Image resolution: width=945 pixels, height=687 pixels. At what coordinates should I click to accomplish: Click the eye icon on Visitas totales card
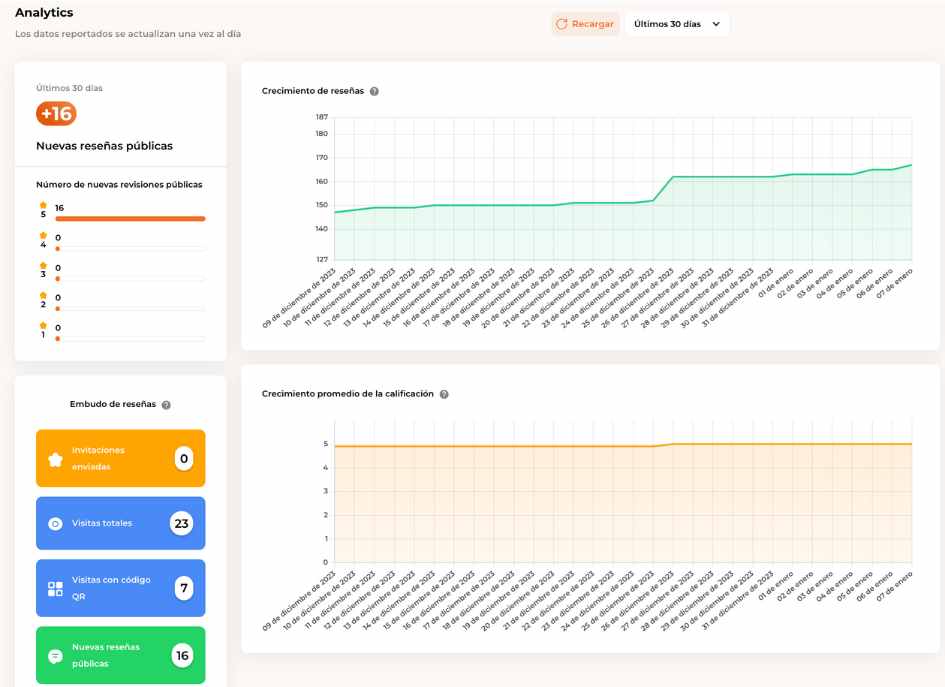[x=56, y=523]
